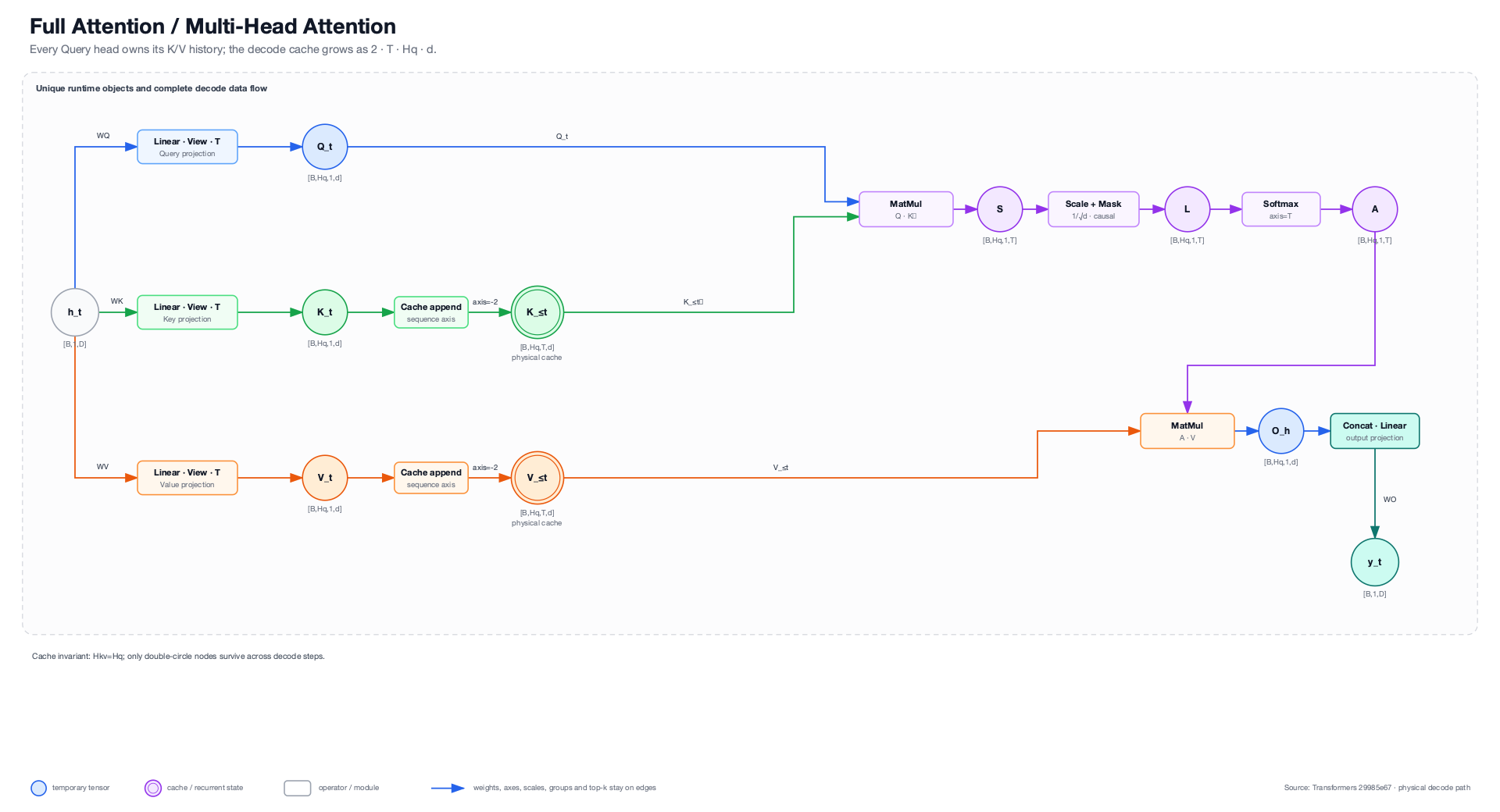Select the Value projection operator box
This screenshot has width=1500, height=812.
tap(187, 478)
